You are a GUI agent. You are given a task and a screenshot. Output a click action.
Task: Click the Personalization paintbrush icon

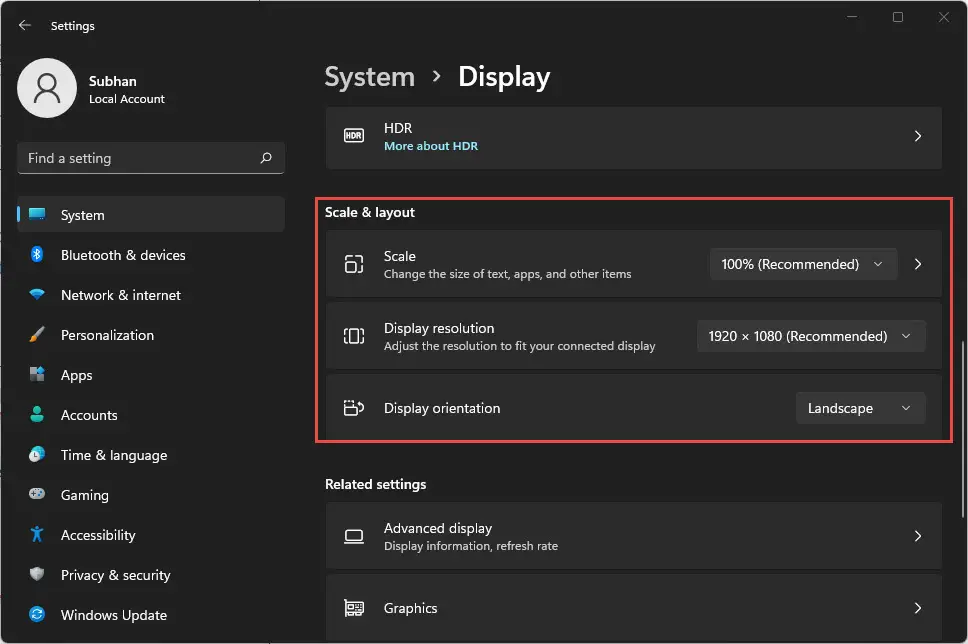(x=37, y=335)
